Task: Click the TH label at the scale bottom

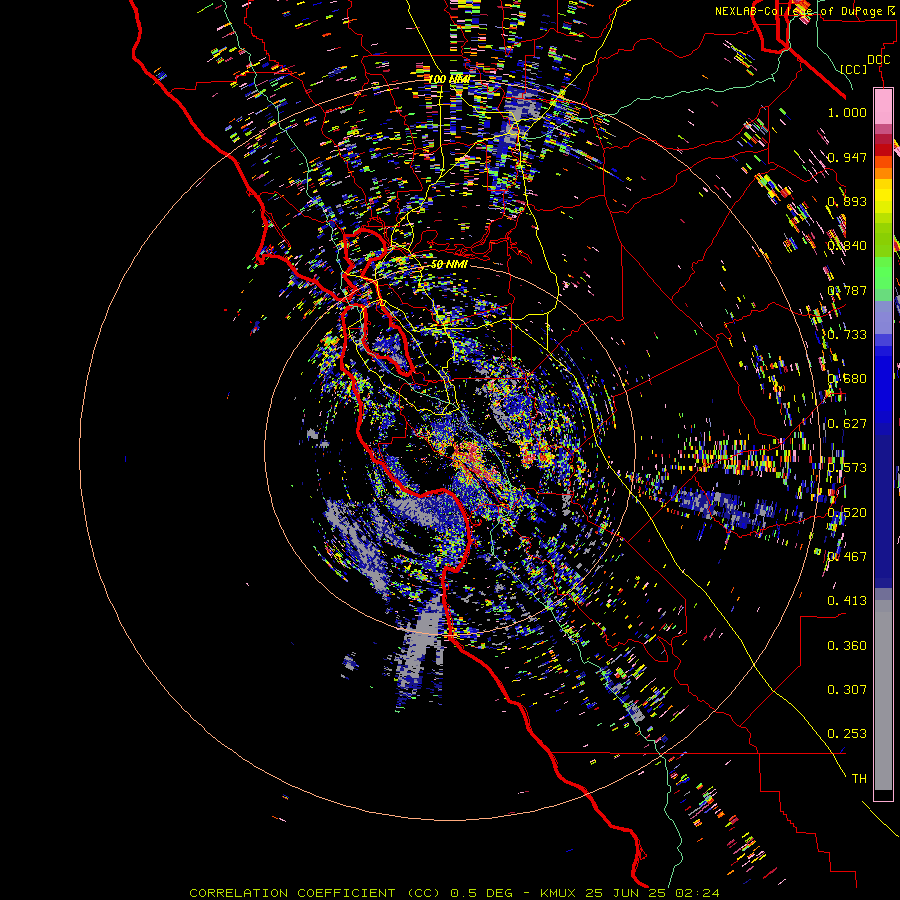Action: point(859,779)
